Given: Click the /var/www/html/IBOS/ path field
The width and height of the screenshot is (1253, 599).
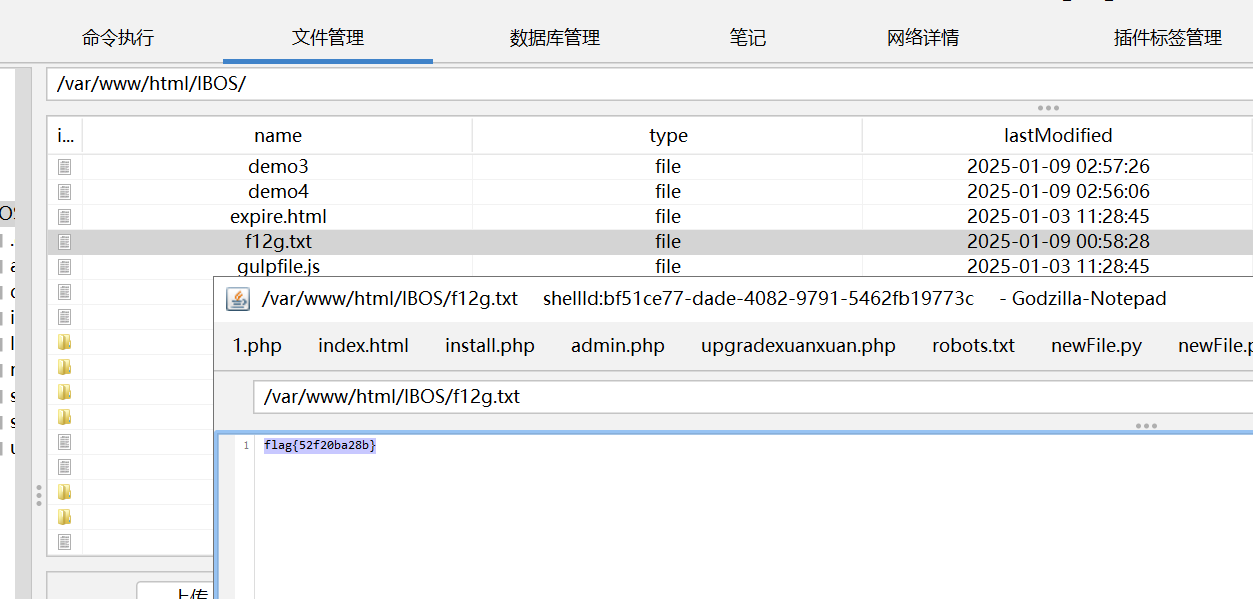Looking at the screenshot, I should click(649, 84).
